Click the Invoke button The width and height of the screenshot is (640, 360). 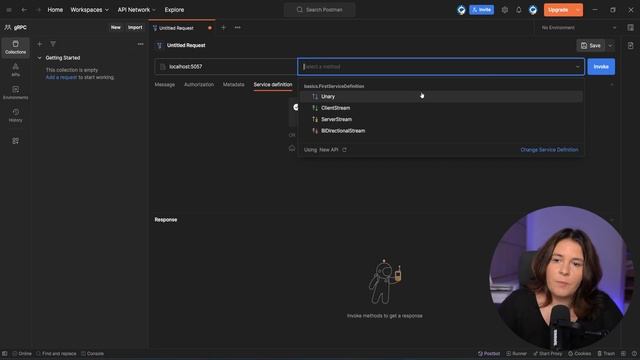pyautogui.click(x=601, y=67)
